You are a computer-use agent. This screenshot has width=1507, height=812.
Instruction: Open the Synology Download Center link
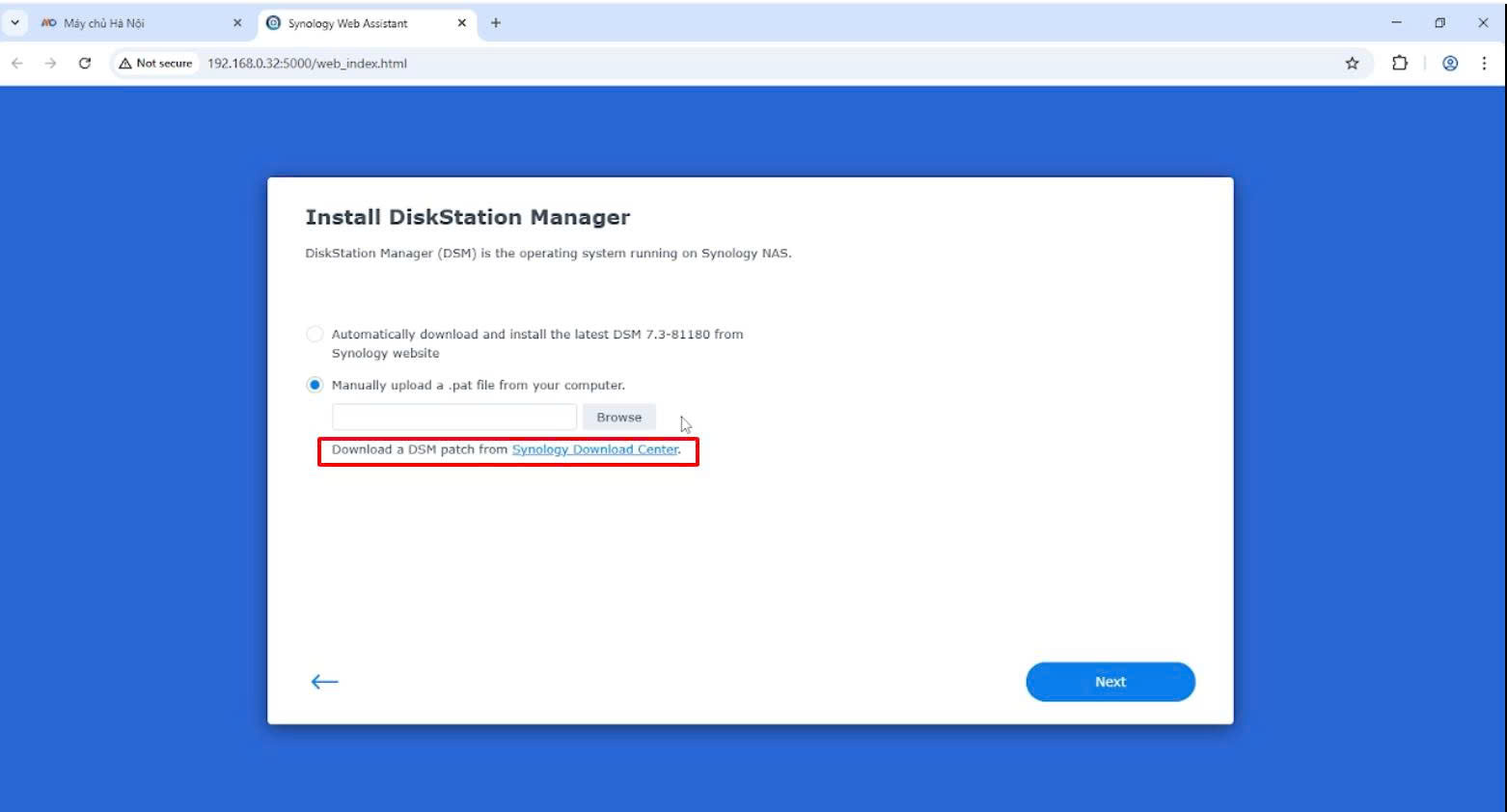tap(594, 449)
